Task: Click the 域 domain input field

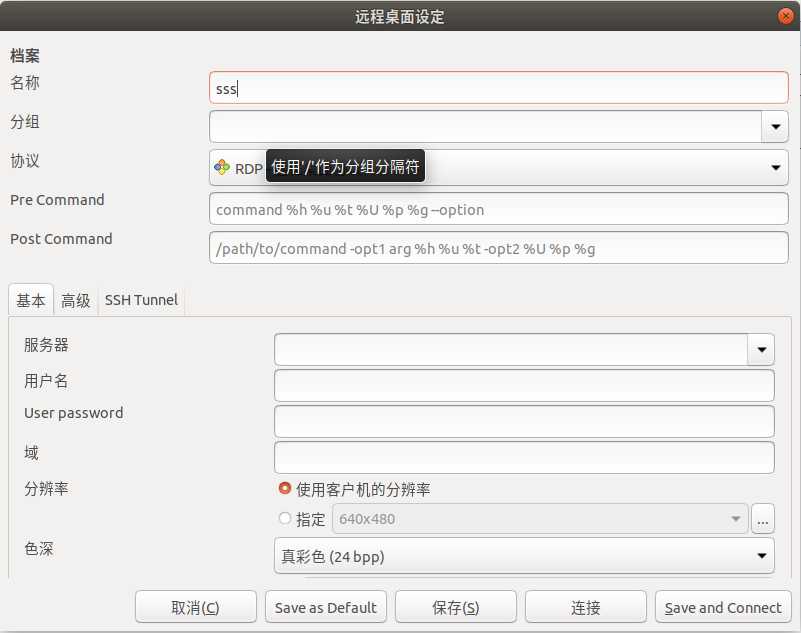Action: coord(524,457)
